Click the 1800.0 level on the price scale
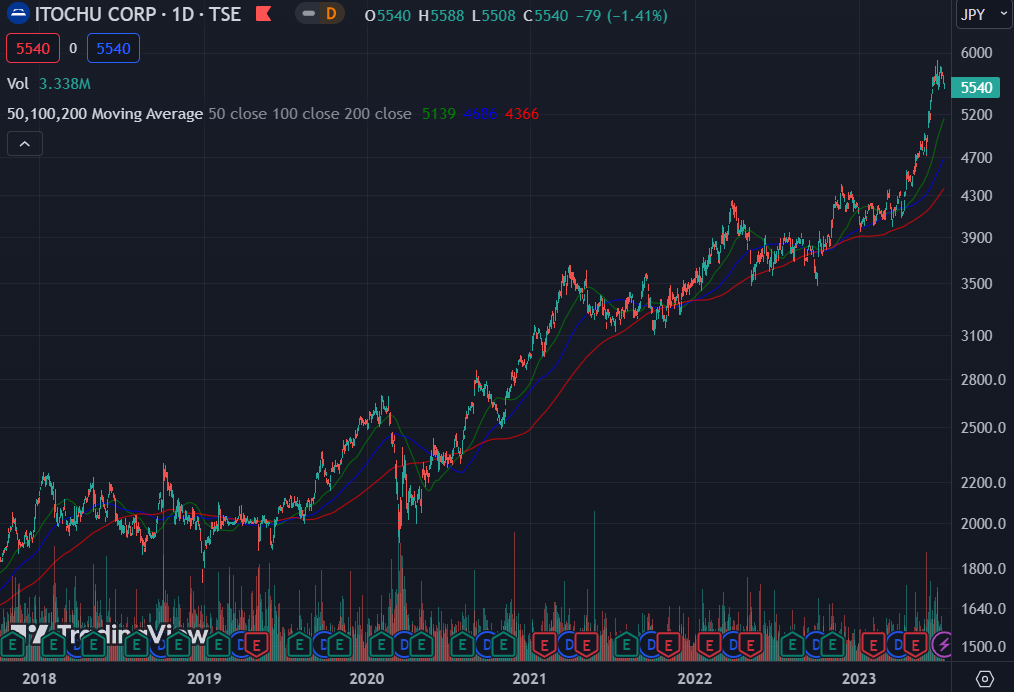1014x692 pixels. [983, 569]
